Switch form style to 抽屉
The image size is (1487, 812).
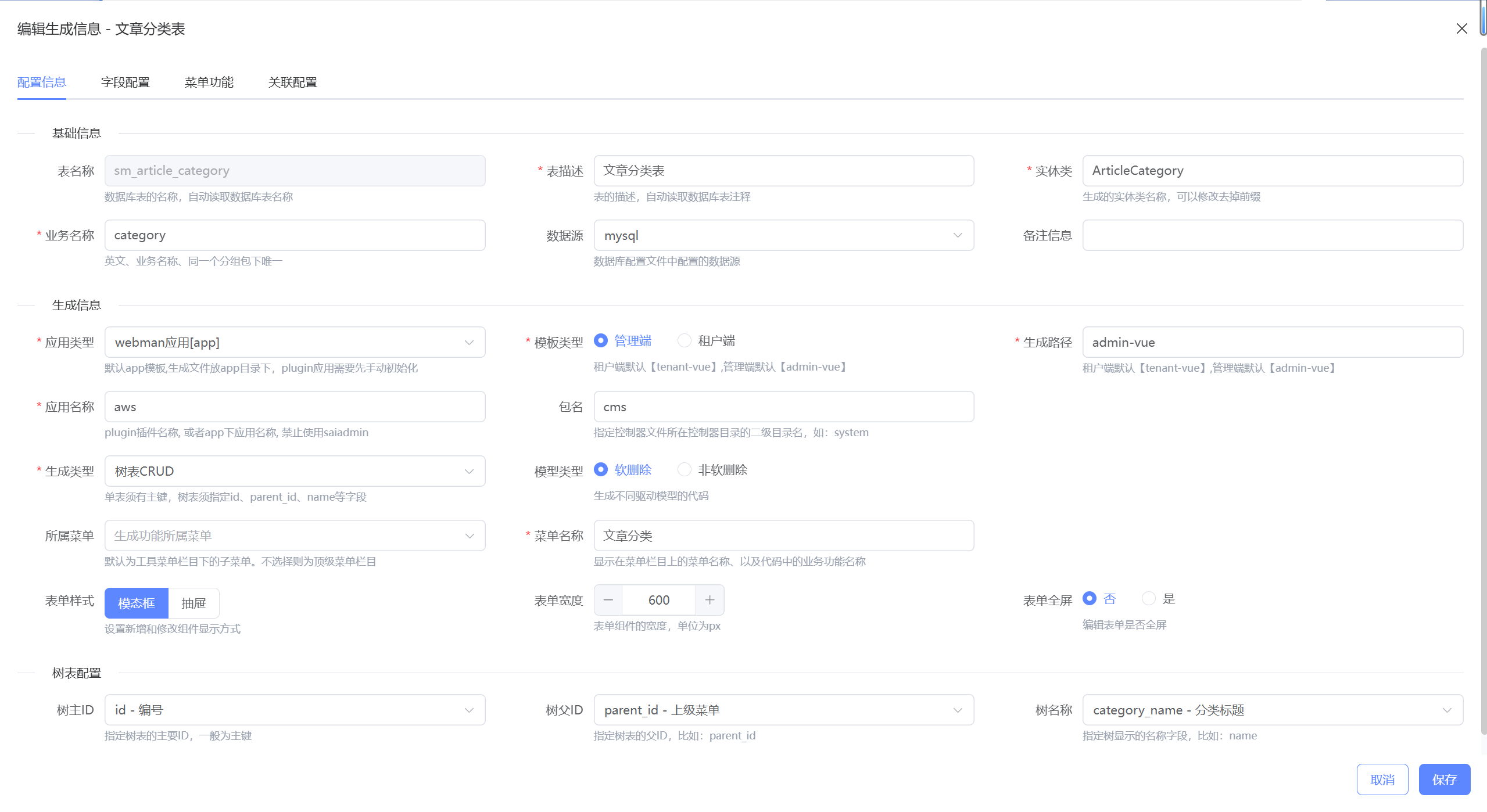pyautogui.click(x=194, y=603)
